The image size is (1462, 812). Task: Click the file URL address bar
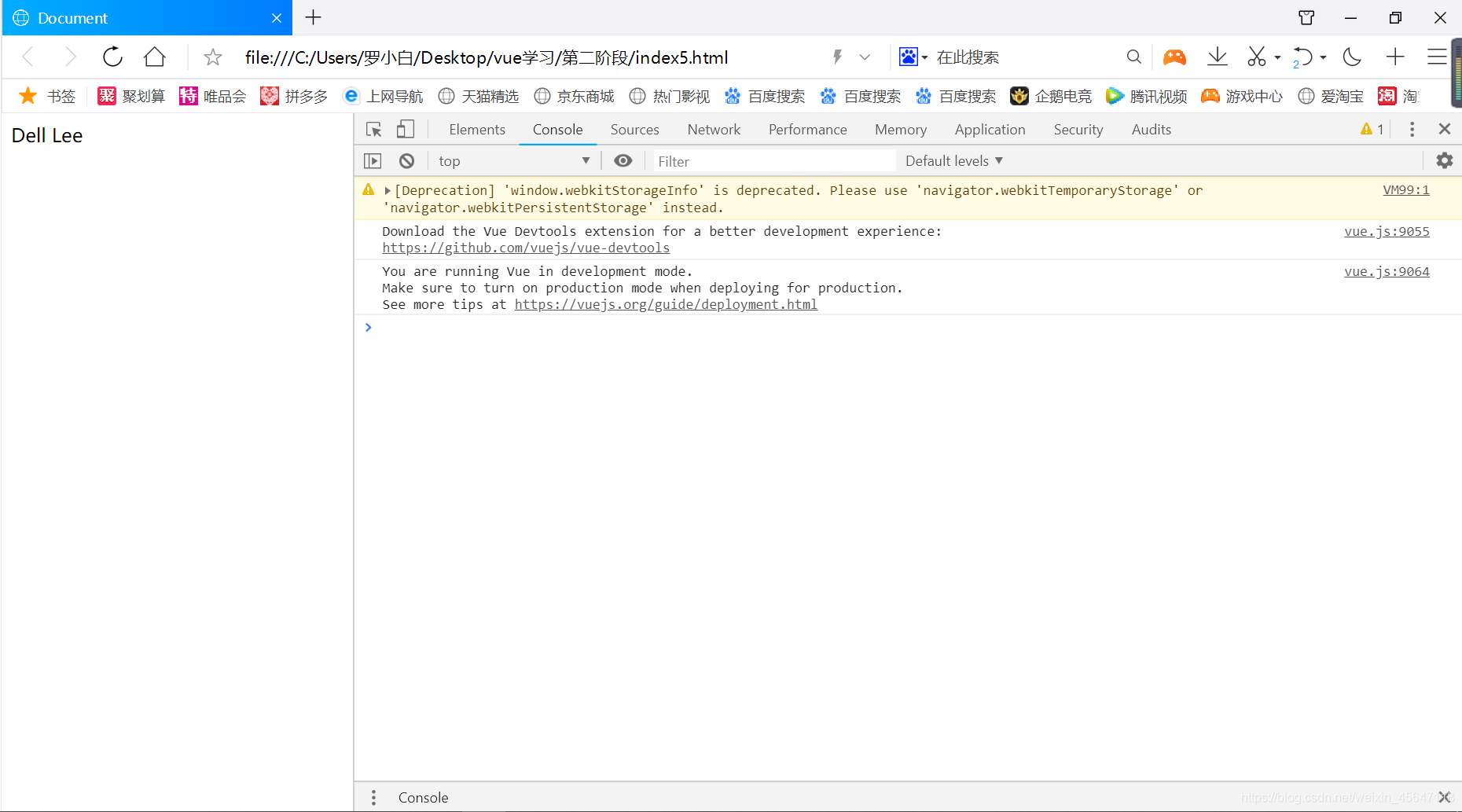(x=486, y=57)
